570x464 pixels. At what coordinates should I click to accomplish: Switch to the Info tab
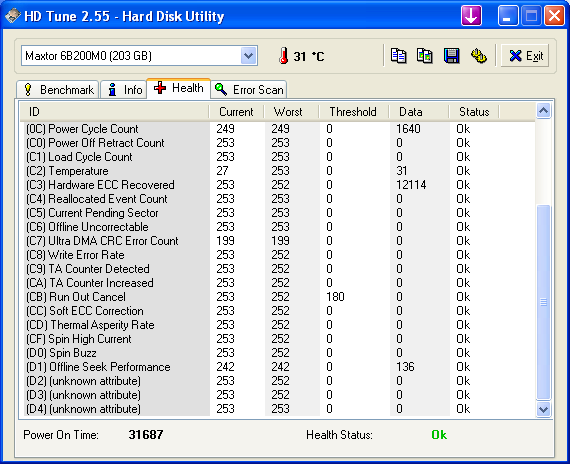(124, 89)
